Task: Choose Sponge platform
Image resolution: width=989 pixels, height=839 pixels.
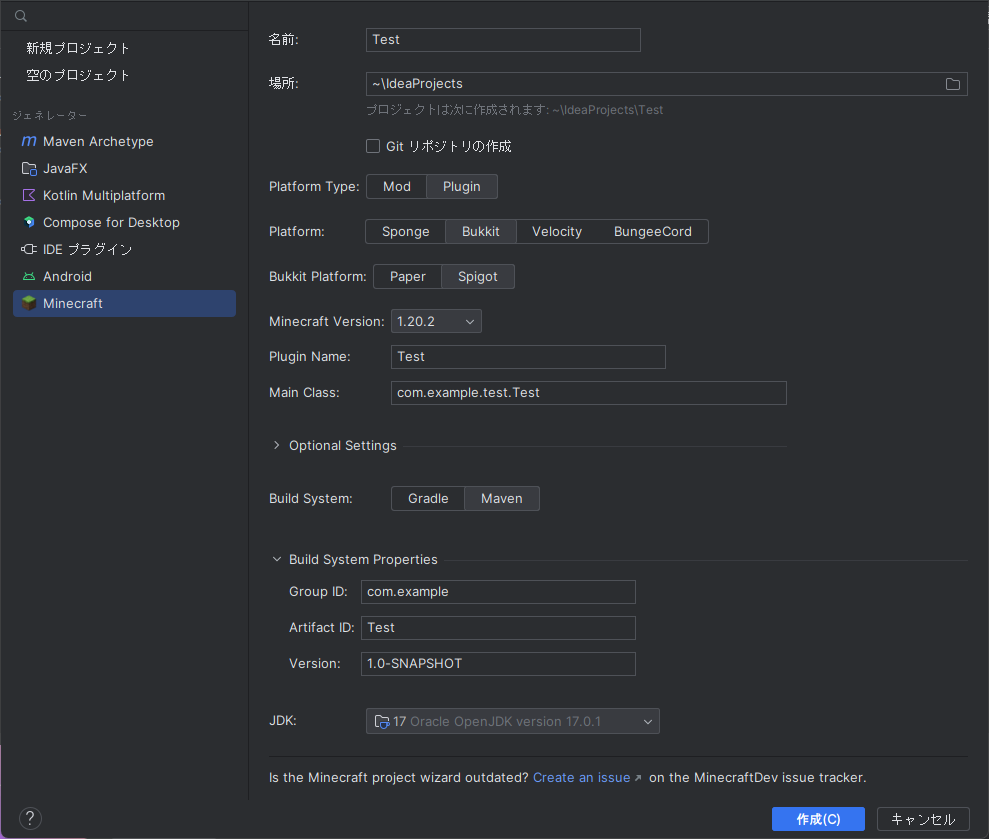Action: click(x=406, y=232)
